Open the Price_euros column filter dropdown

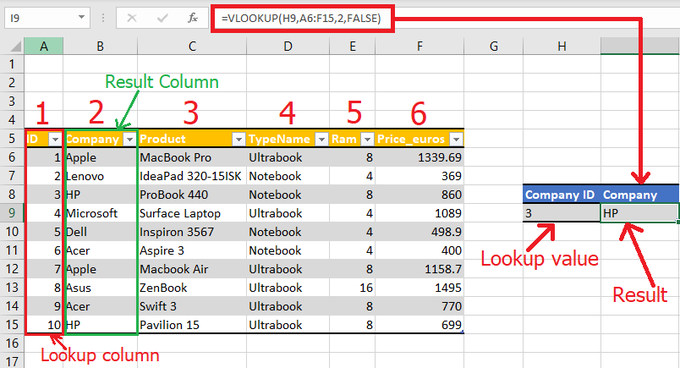(456, 139)
